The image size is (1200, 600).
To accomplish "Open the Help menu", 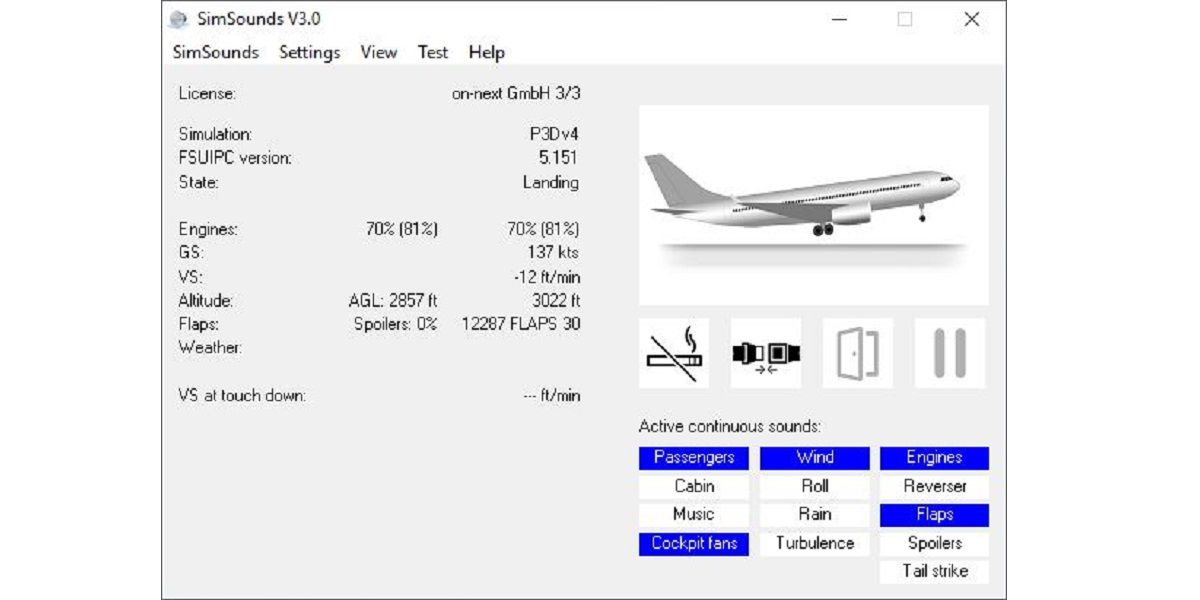I will pyautogui.click(x=487, y=52).
